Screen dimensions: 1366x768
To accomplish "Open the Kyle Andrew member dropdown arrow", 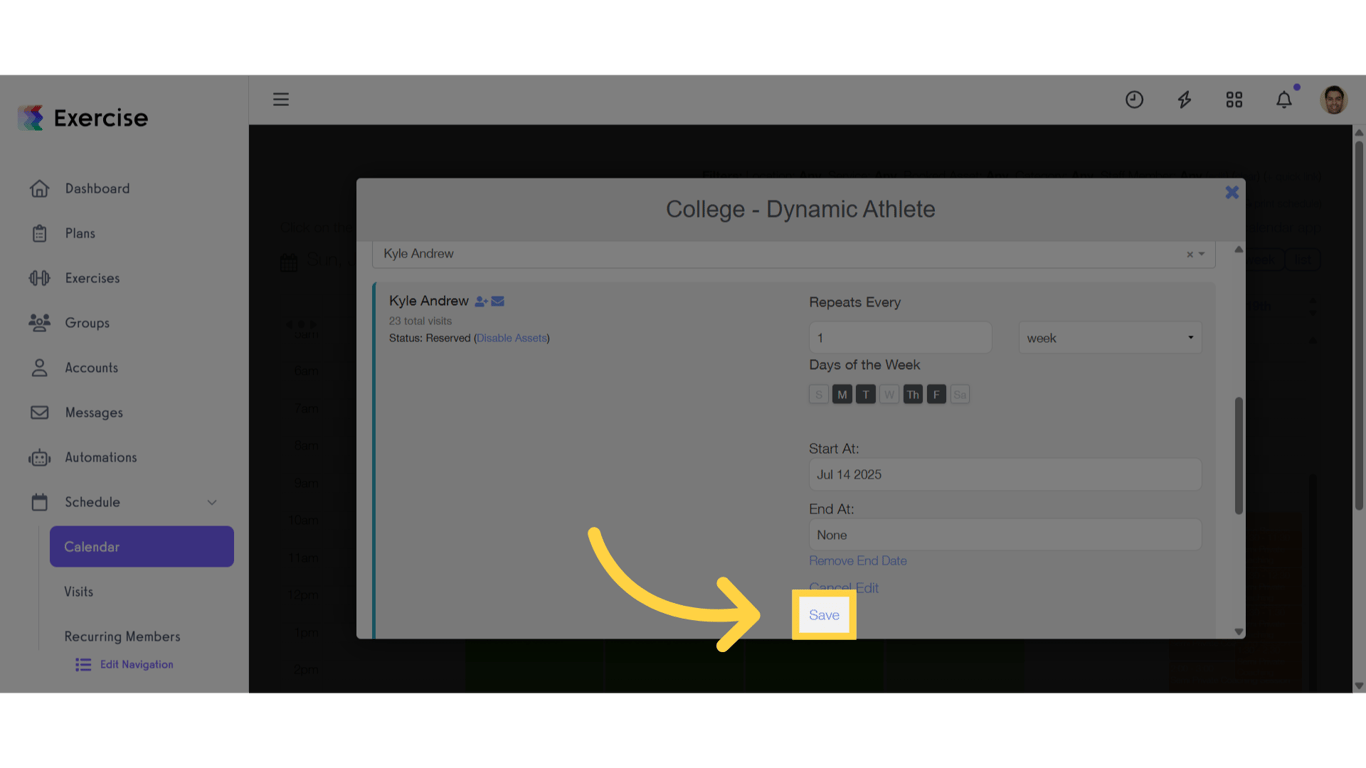I will [1202, 254].
